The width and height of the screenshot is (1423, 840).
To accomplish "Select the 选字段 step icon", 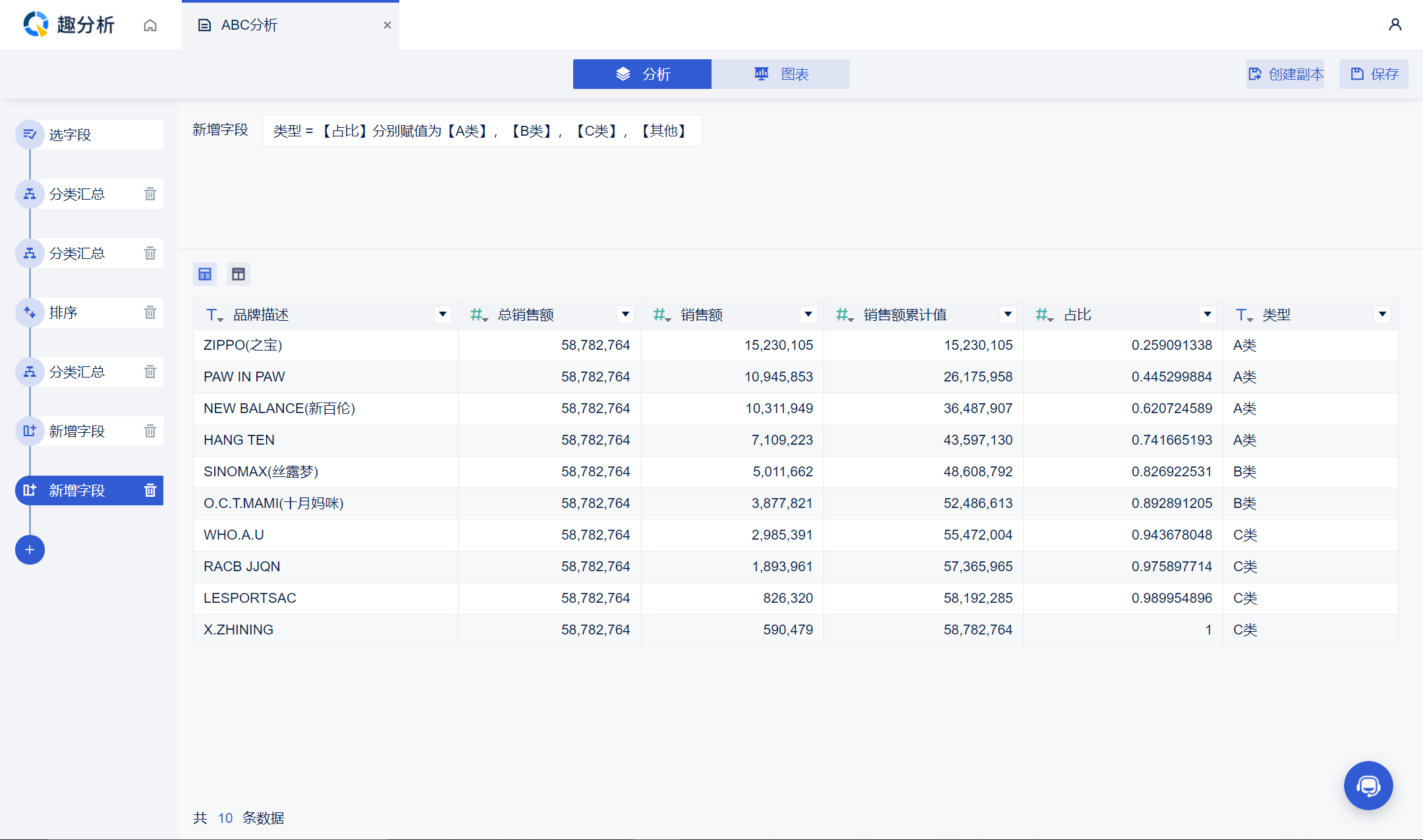I will pos(30,134).
